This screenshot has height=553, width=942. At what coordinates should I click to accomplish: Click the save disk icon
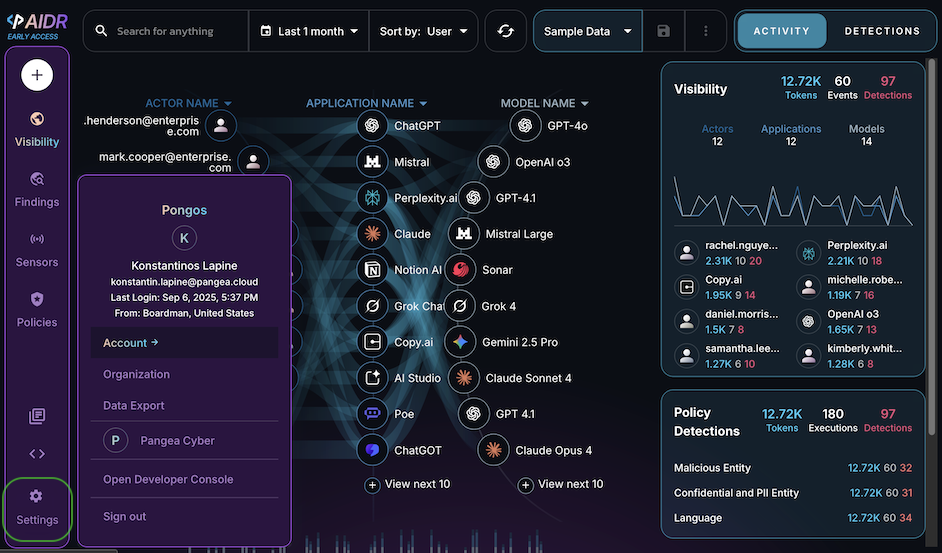pos(663,31)
